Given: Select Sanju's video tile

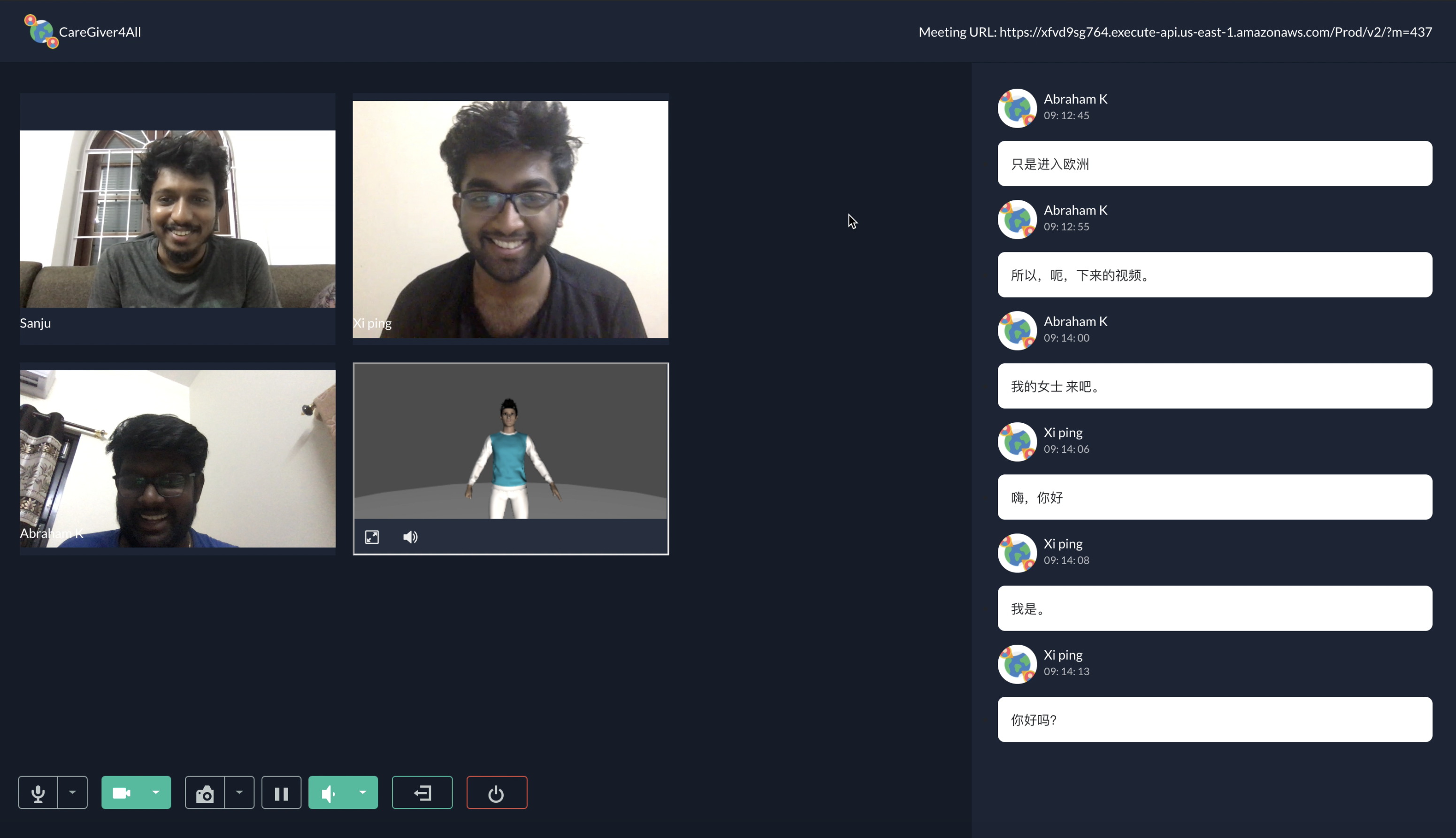Looking at the screenshot, I should 177,219.
